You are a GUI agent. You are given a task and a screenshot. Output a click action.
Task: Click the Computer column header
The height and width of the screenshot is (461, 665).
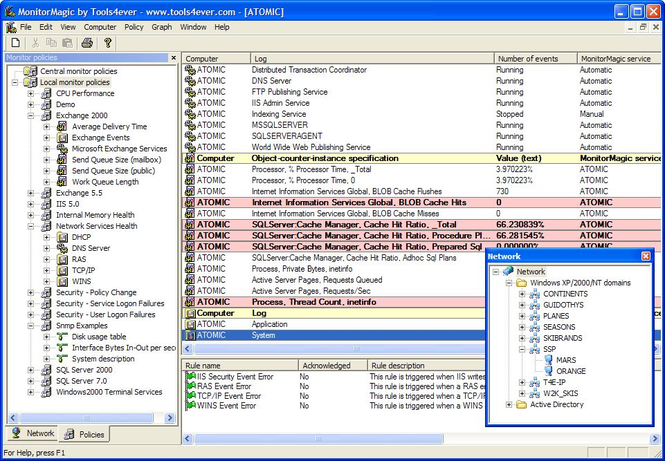tap(216, 59)
